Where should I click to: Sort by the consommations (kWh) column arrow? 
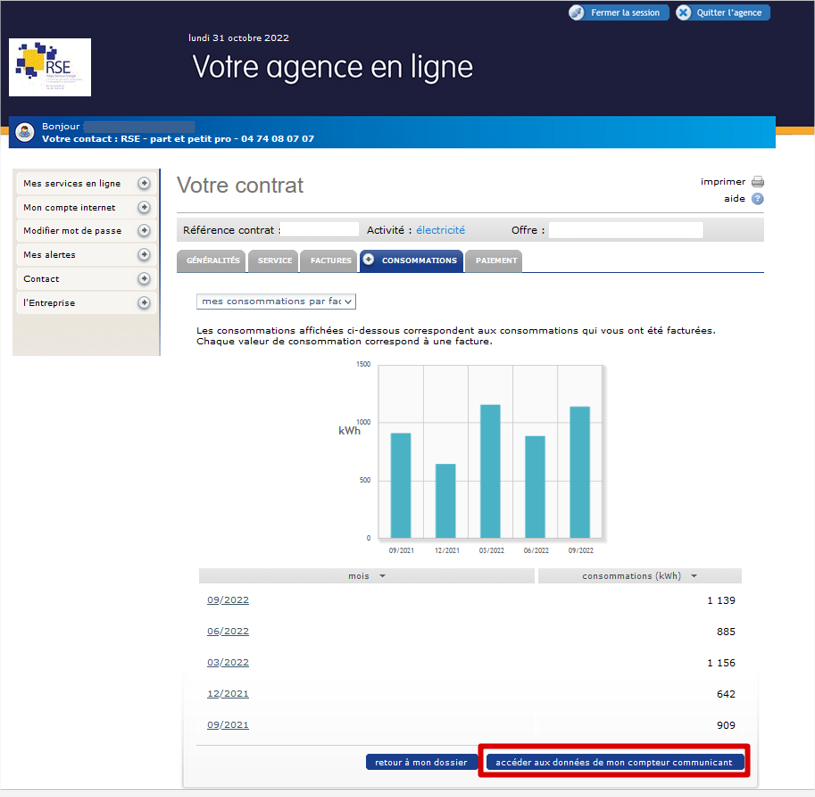[694, 576]
